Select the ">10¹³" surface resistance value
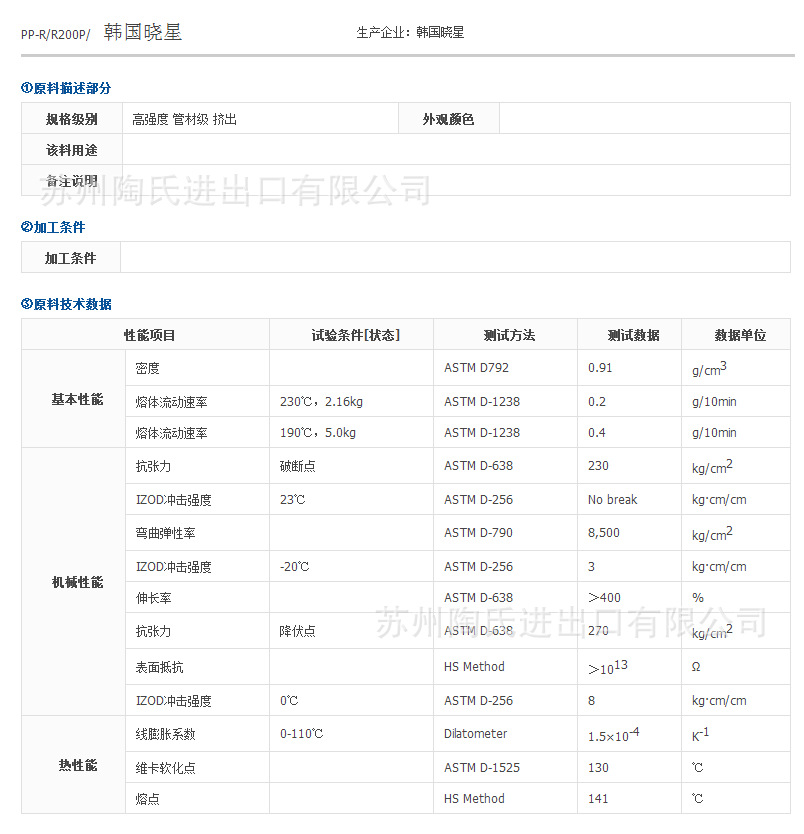The image size is (804, 834). pyautogui.click(x=608, y=668)
